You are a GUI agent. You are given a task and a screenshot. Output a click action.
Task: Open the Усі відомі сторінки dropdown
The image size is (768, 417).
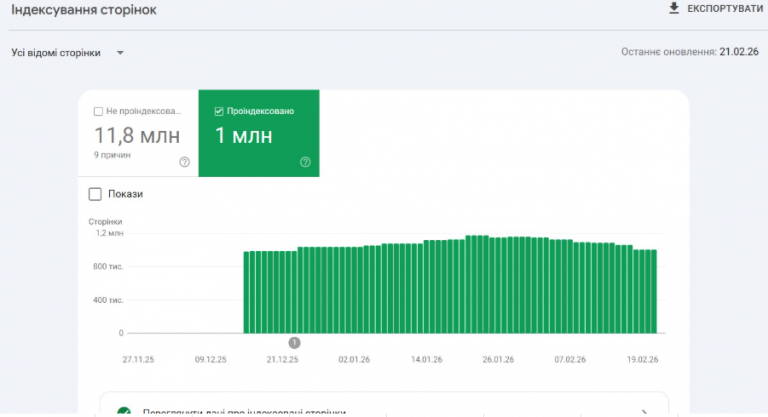(67, 53)
